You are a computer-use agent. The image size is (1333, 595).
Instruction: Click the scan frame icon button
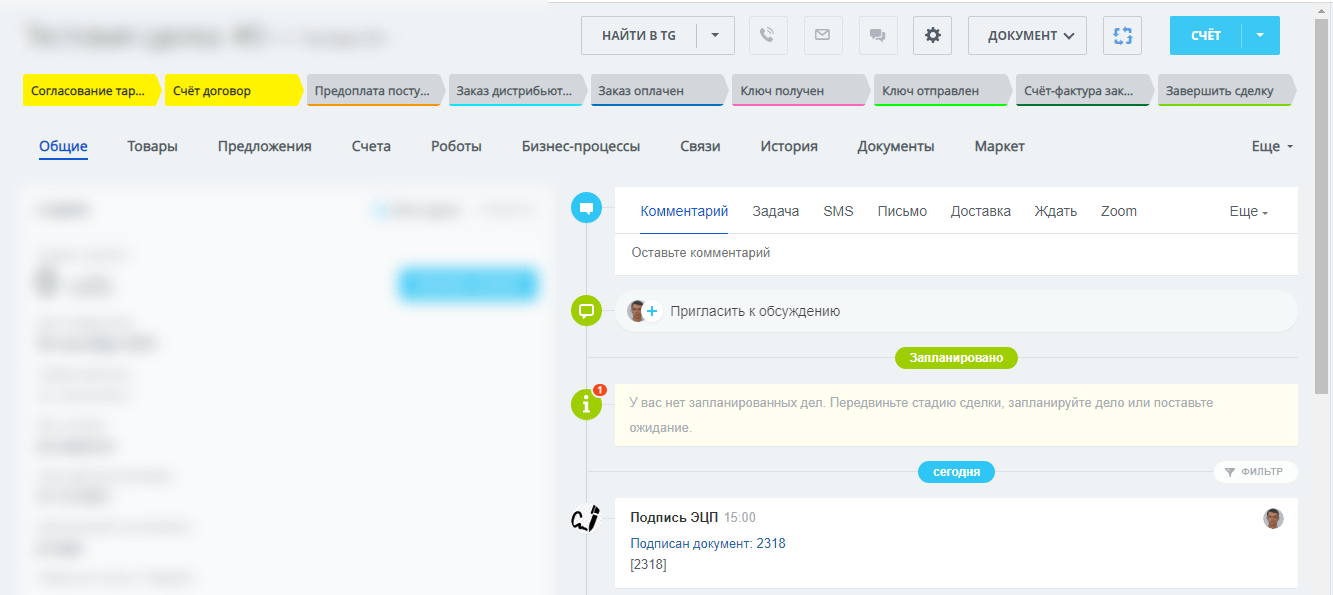click(1122, 35)
